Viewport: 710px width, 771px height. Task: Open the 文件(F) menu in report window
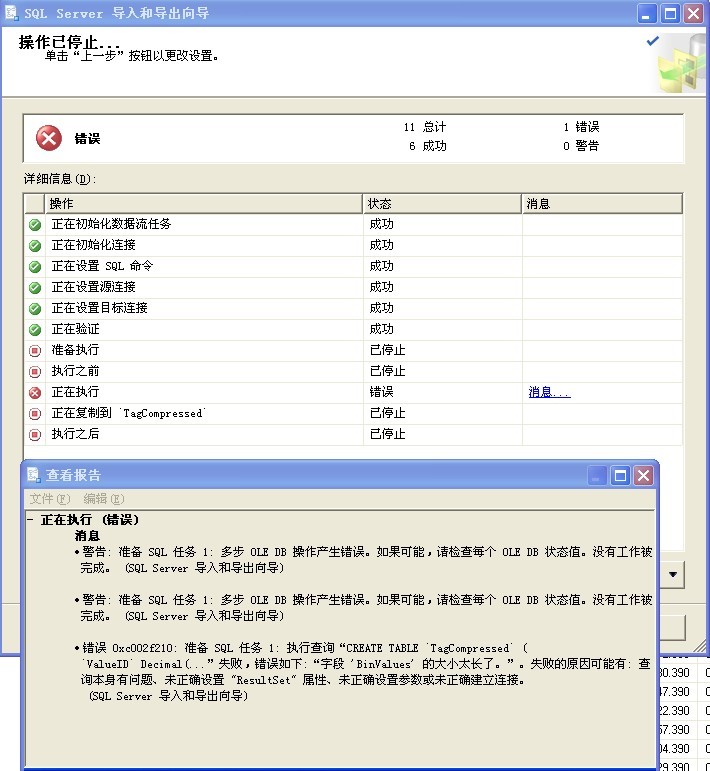50,499
